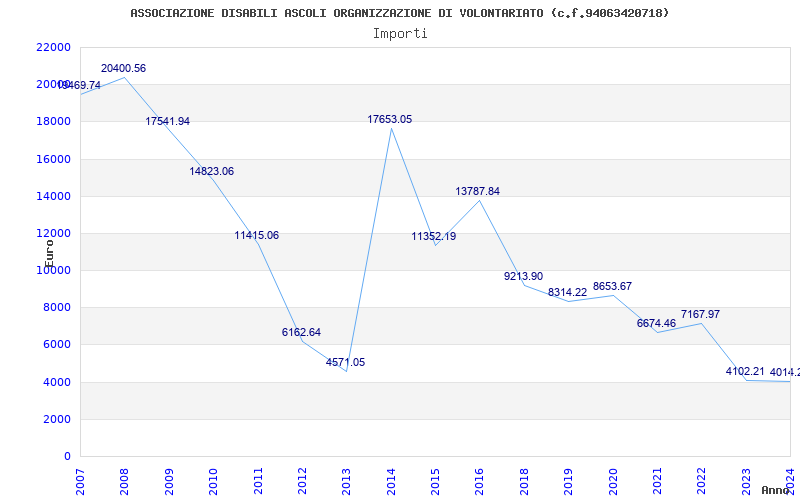Select data label 8653.67
The height and width of the screenshot is (500, 800).
(x=612, y=287)
